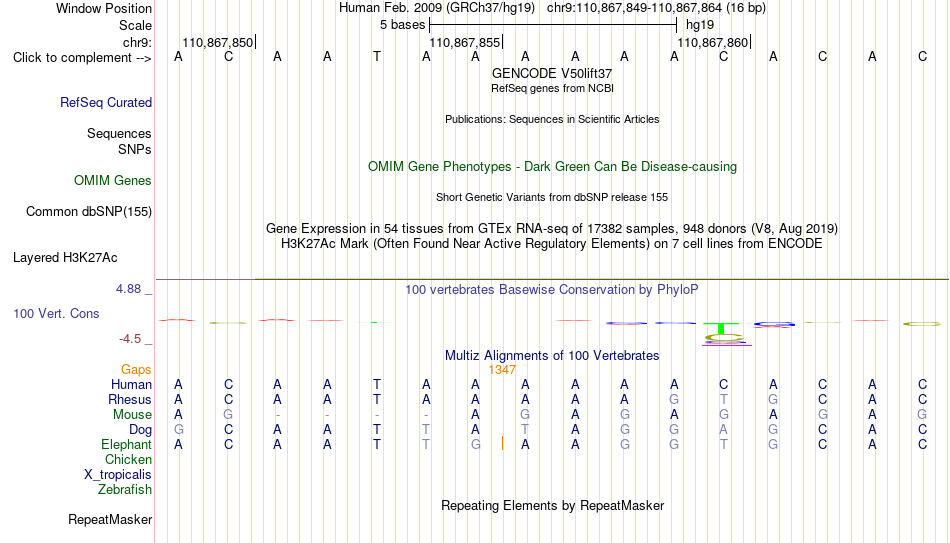Viewport: 950px width, 543px height.
Task: Select the Chicken species row label
Action: [128, 459]
